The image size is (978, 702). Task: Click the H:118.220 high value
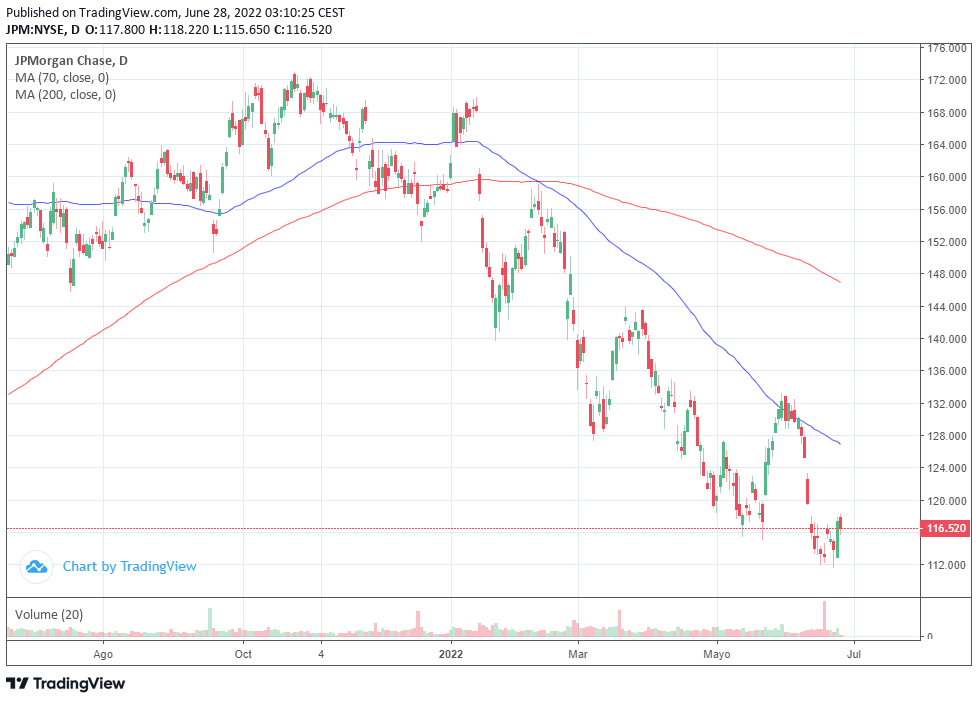coord(179,29)
